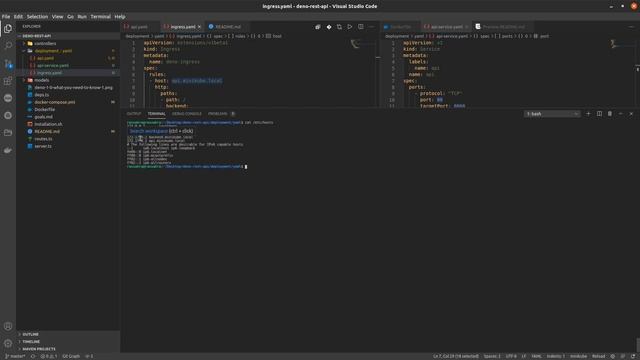
Task: Open the Docker whale icon in activity bar
Action: tap(8, 150)
